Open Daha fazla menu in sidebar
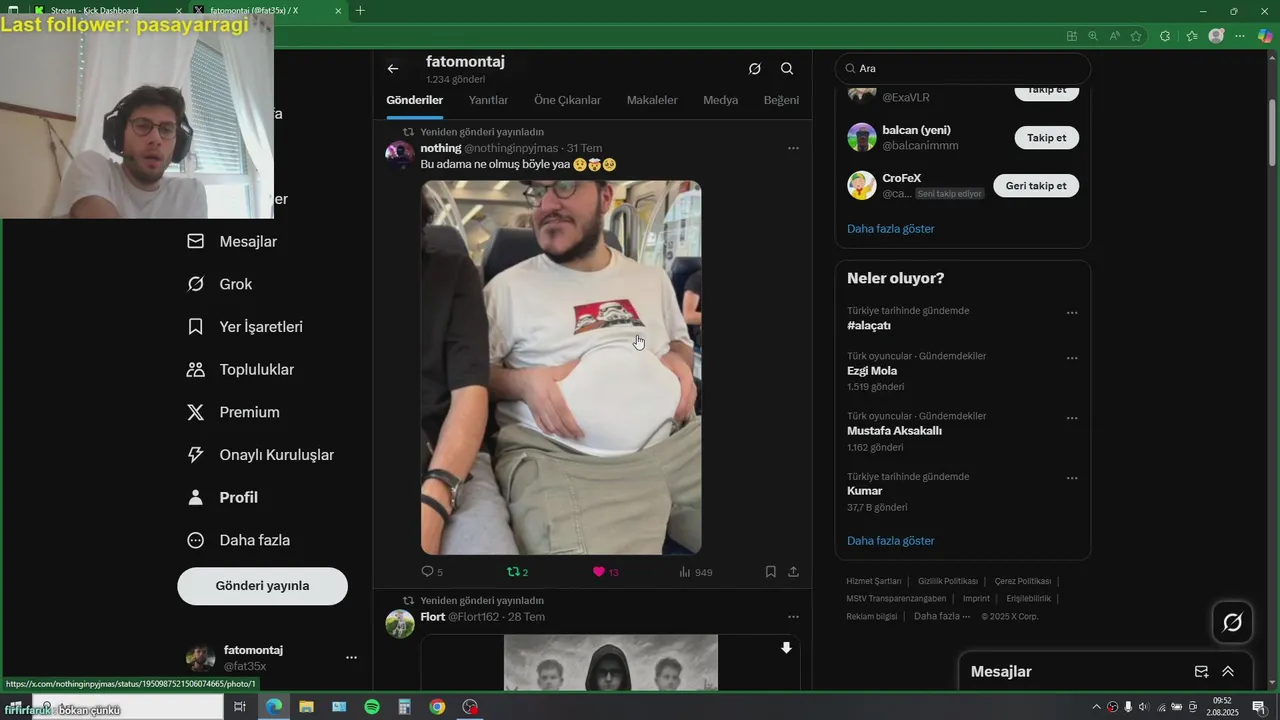Image resolution: width=1280 pixels, height=720 pixels. [x=238, y=540]
